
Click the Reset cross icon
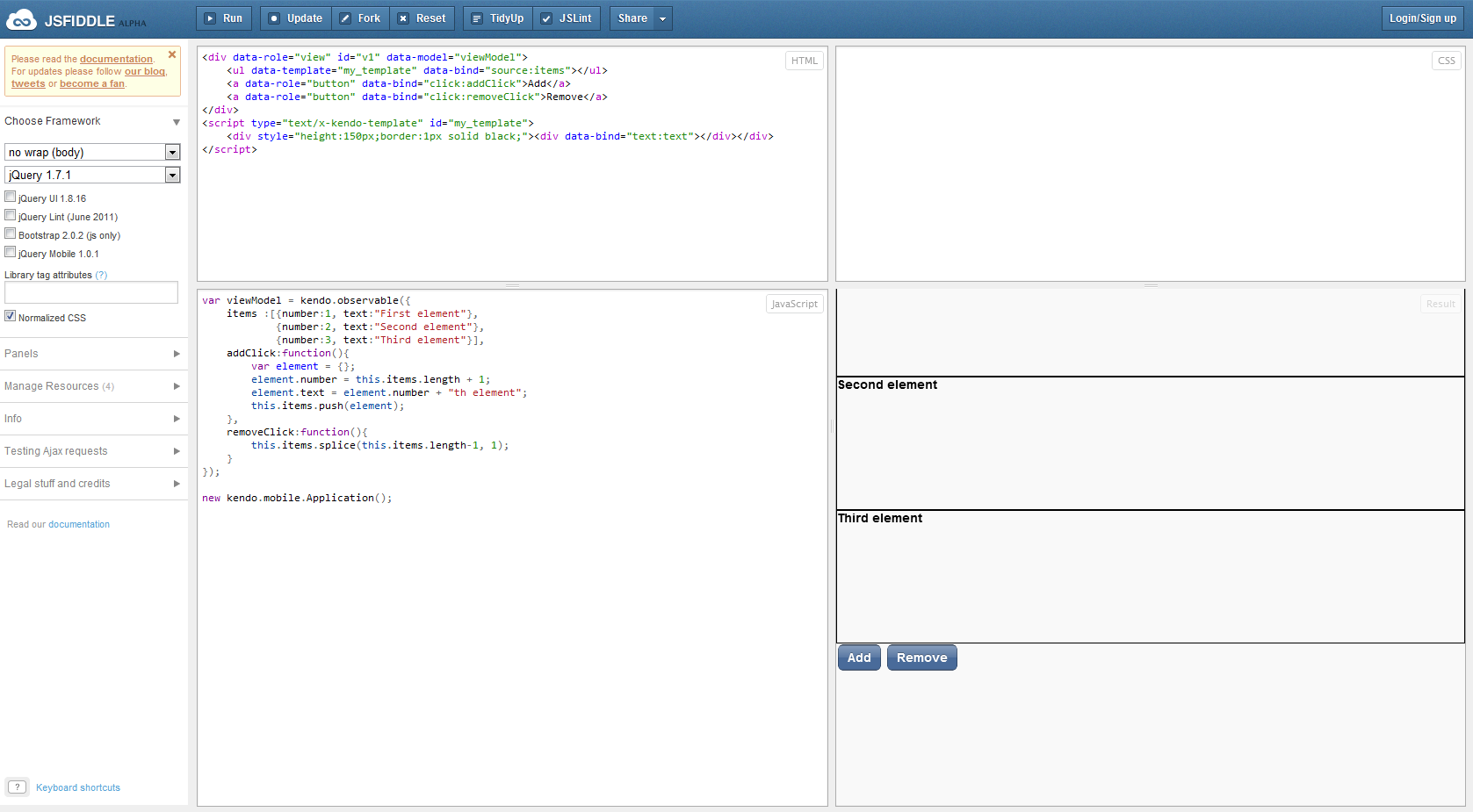[403, 18]
